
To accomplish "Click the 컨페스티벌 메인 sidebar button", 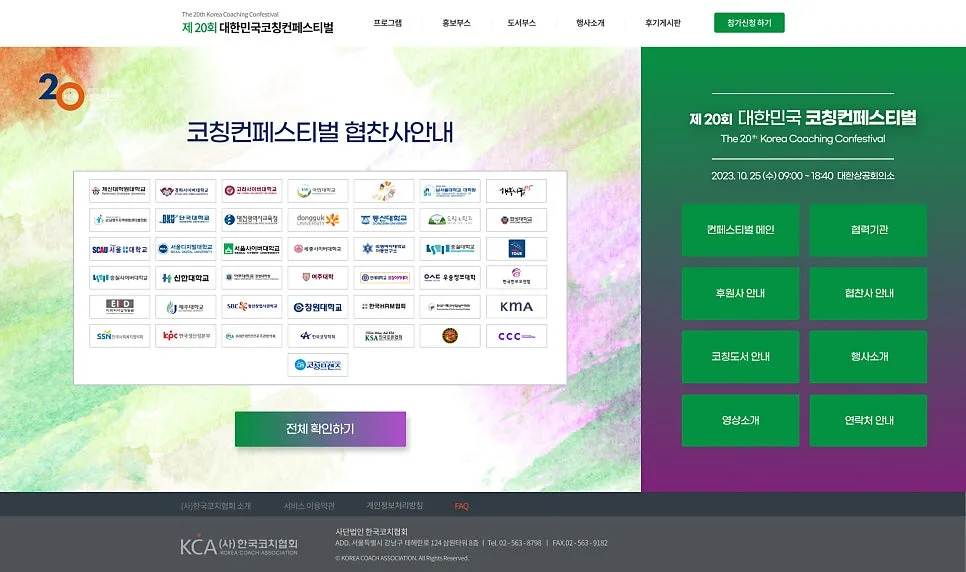I will (741, 230).
